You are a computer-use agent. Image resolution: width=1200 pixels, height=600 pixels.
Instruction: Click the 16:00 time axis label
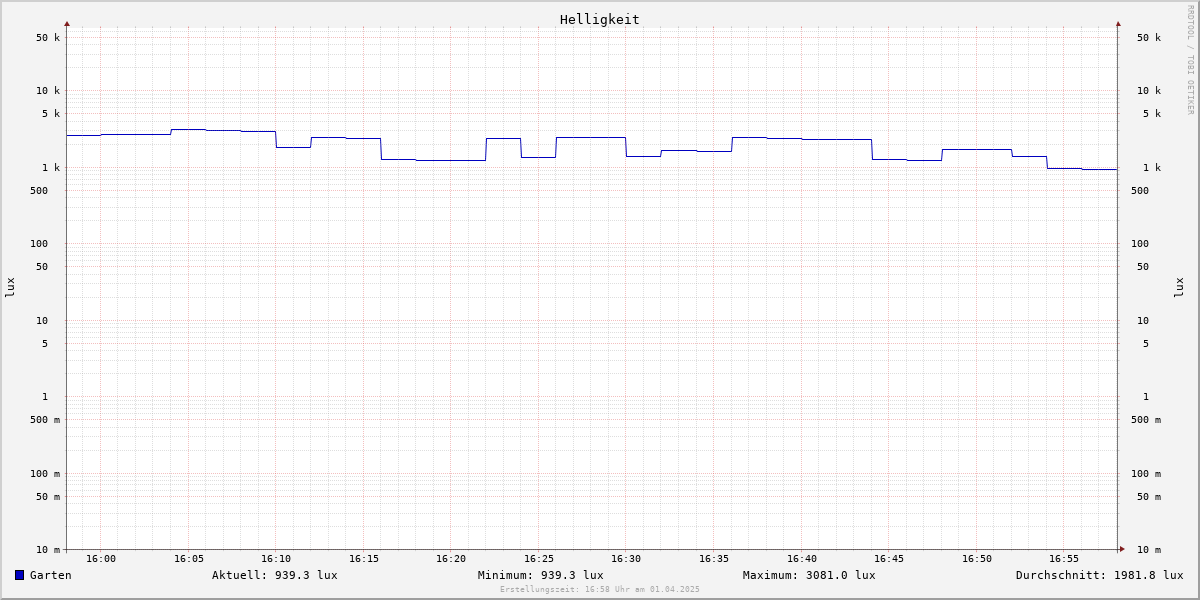tap(101, 559)
